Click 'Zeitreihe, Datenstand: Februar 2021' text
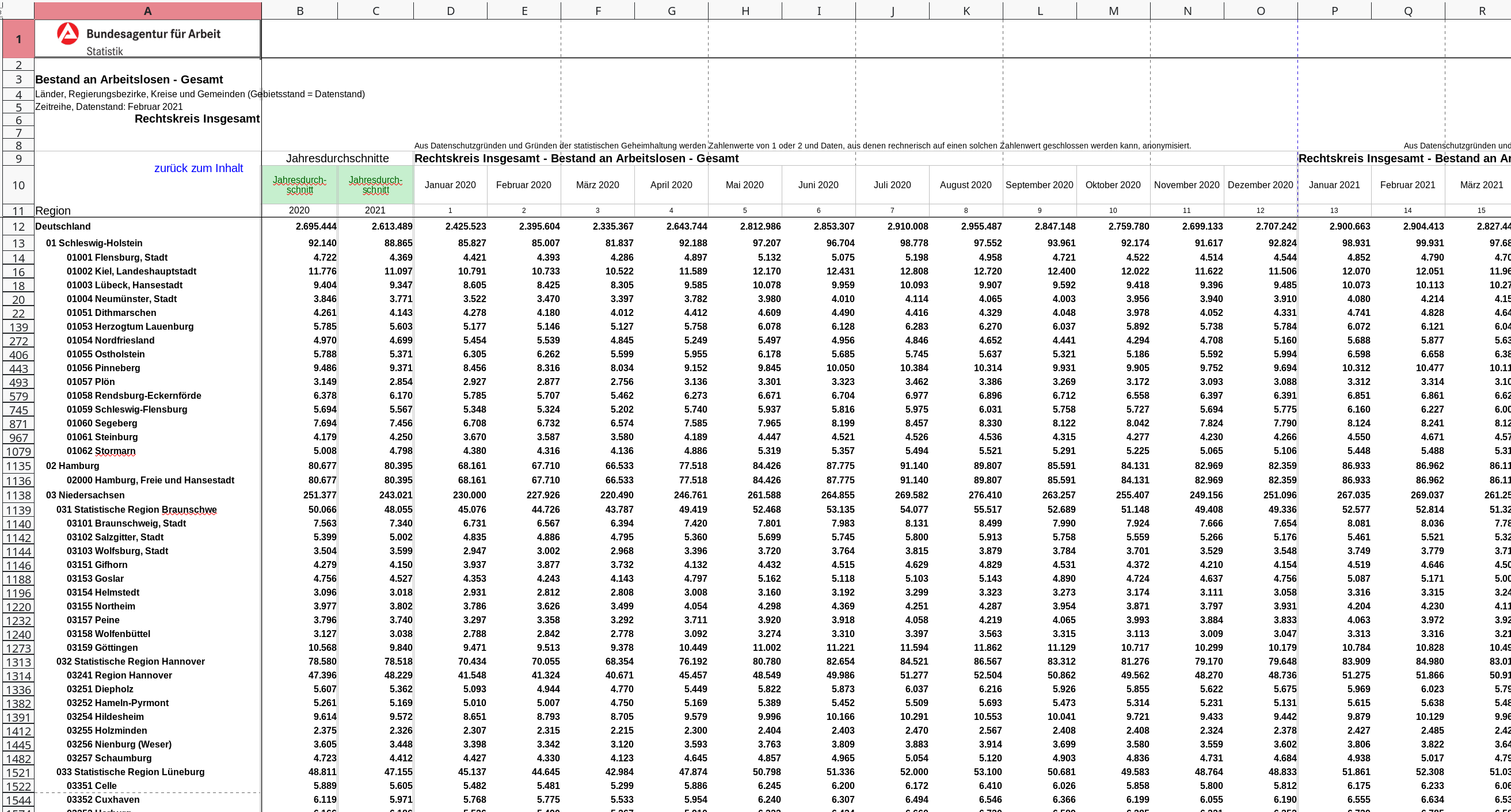This screenshot has height=812, width=1511. (109, 106)
